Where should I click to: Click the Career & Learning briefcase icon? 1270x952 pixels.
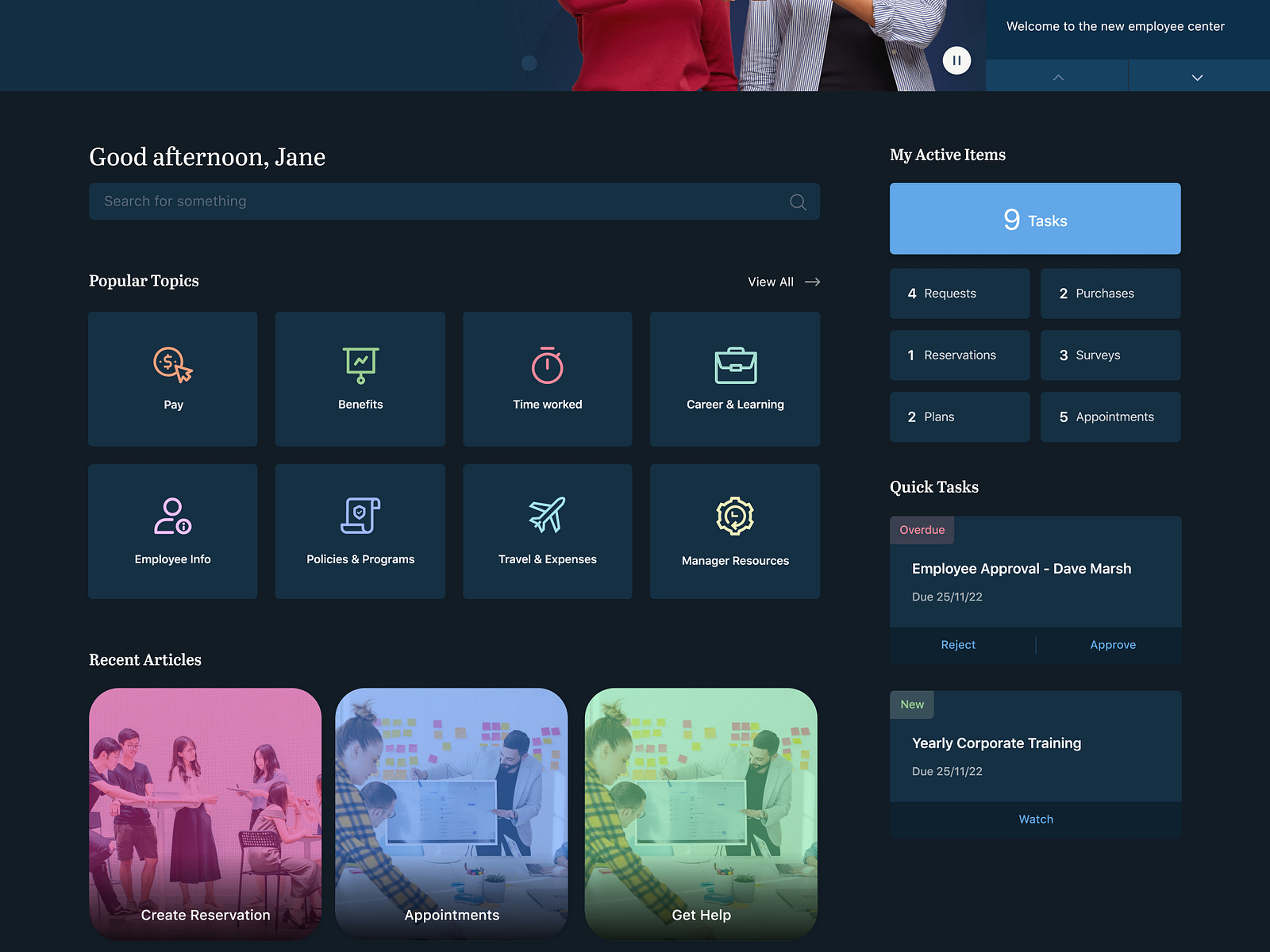(x=734, y=366)
